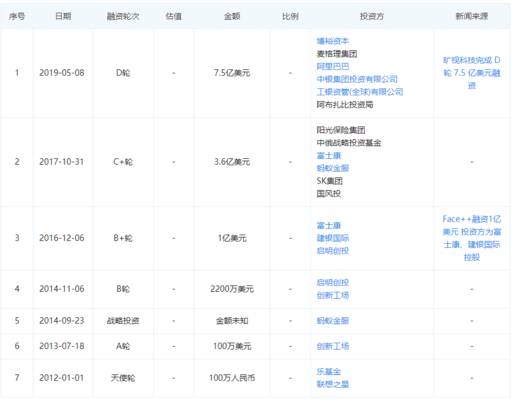Open the 中银集团投资有限公司 link

click(357, 79)
